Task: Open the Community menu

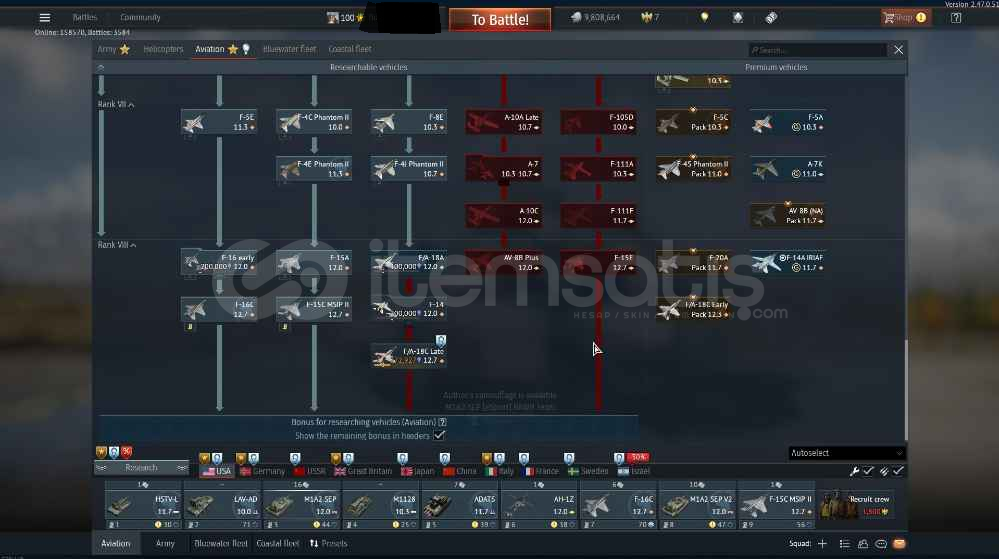Action: pos(140,18)
